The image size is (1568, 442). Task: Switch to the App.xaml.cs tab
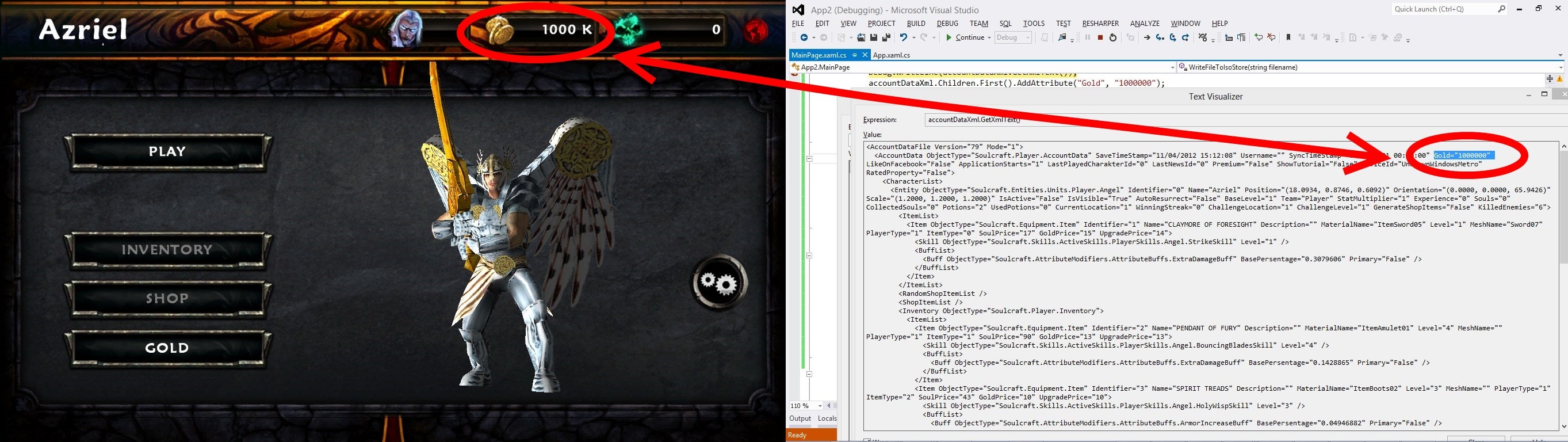click(x=891, y=55)
